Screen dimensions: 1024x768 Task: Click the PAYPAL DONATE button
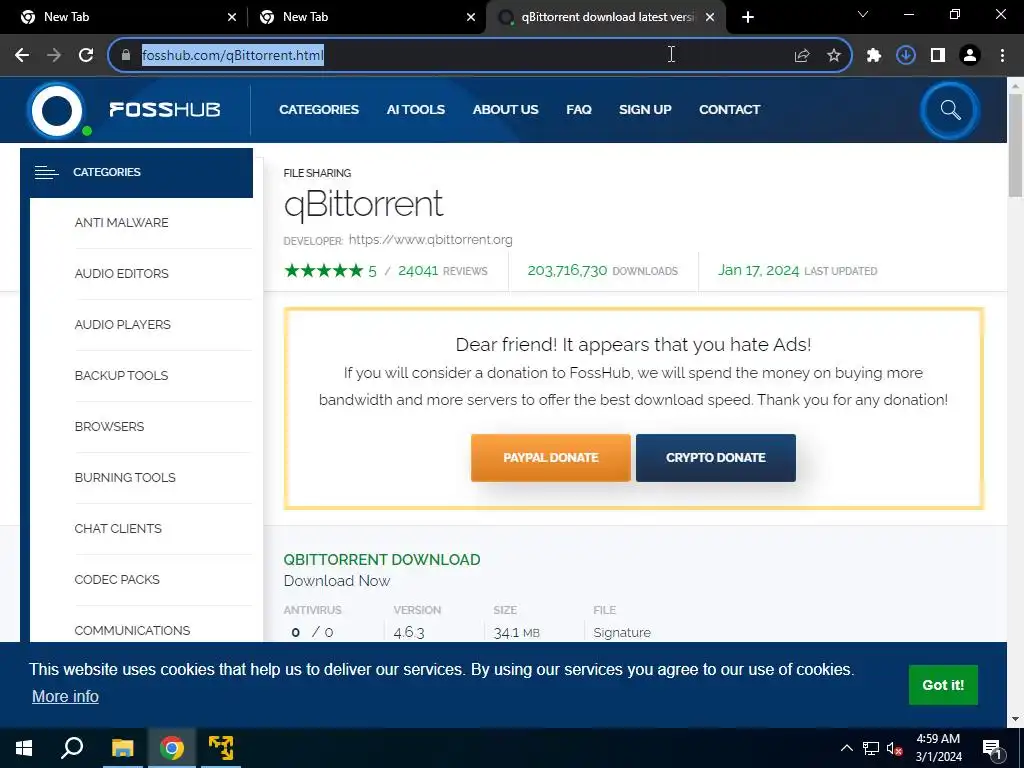[x=551, y=458]
